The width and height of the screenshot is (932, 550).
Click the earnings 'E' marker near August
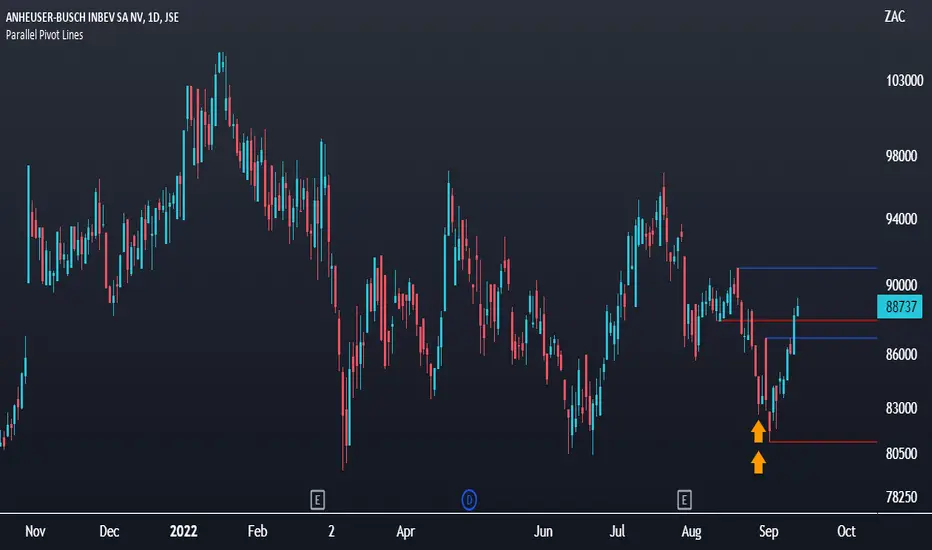684,500
